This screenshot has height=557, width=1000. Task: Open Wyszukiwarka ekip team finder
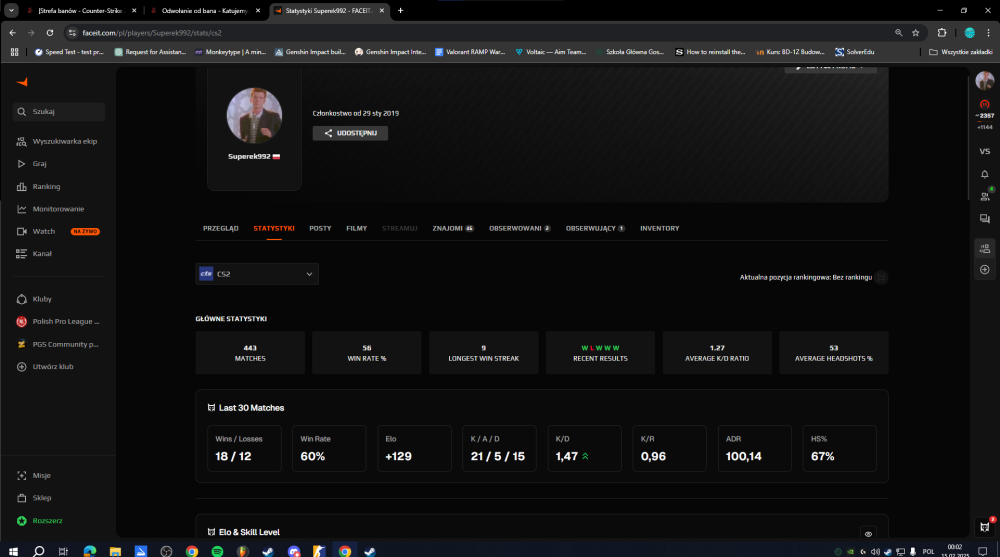(x=57, y=141)
